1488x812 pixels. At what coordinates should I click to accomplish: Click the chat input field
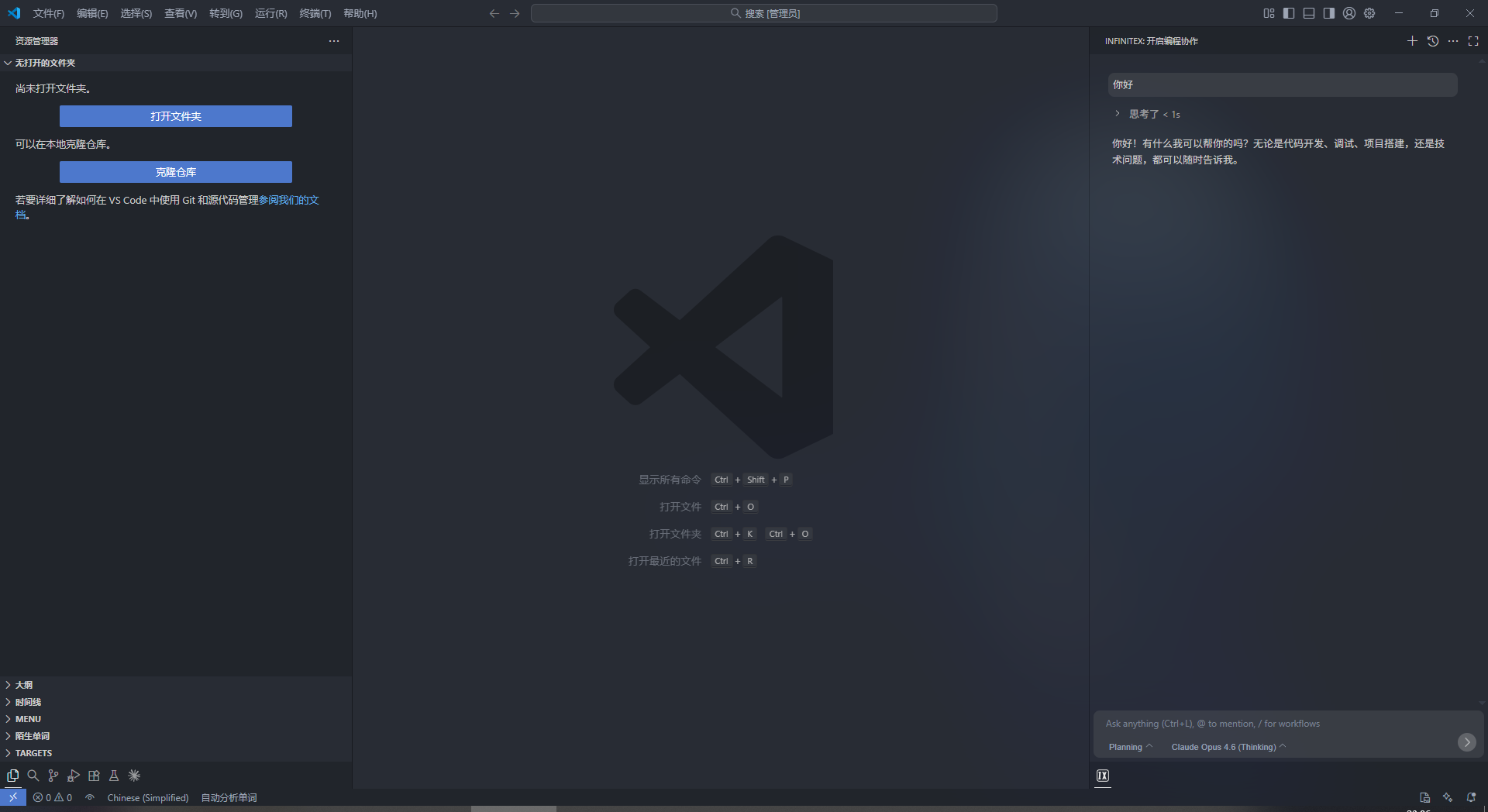point(1271,724)
